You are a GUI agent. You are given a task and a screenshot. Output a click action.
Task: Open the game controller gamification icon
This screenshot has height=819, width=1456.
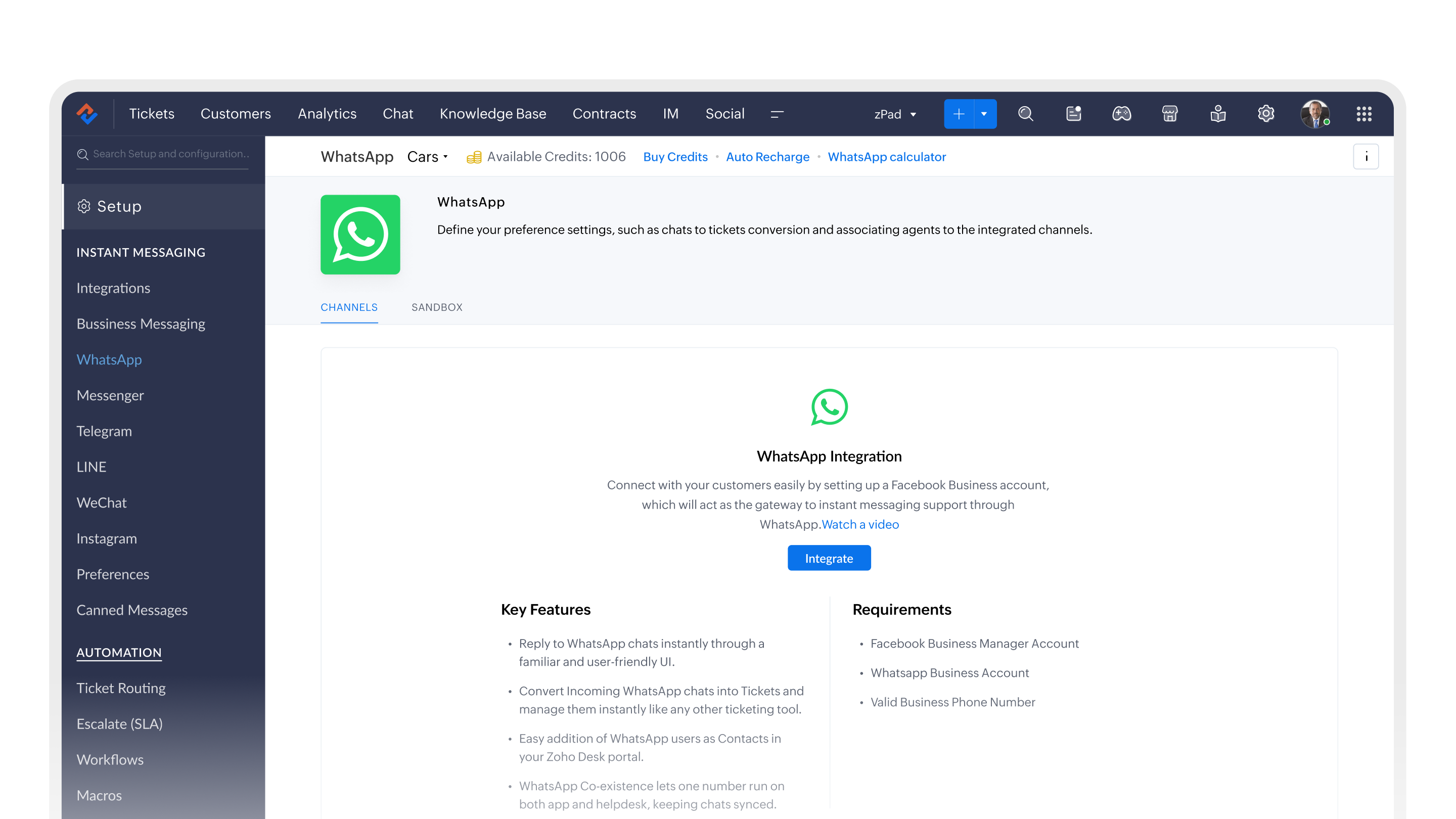tap(1122, 114)
